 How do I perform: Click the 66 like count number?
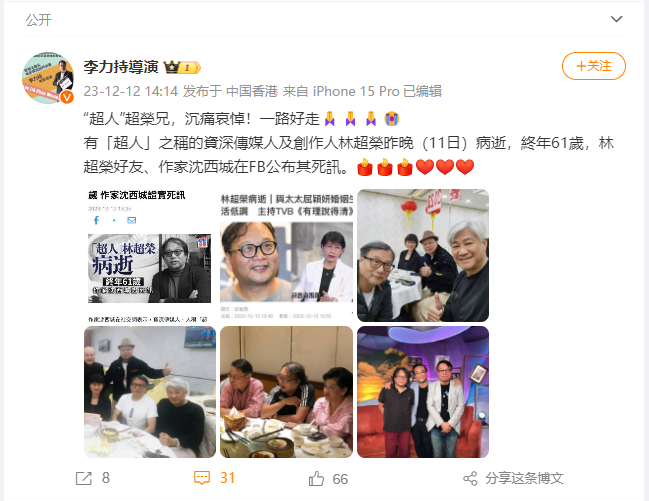point(340,479)
